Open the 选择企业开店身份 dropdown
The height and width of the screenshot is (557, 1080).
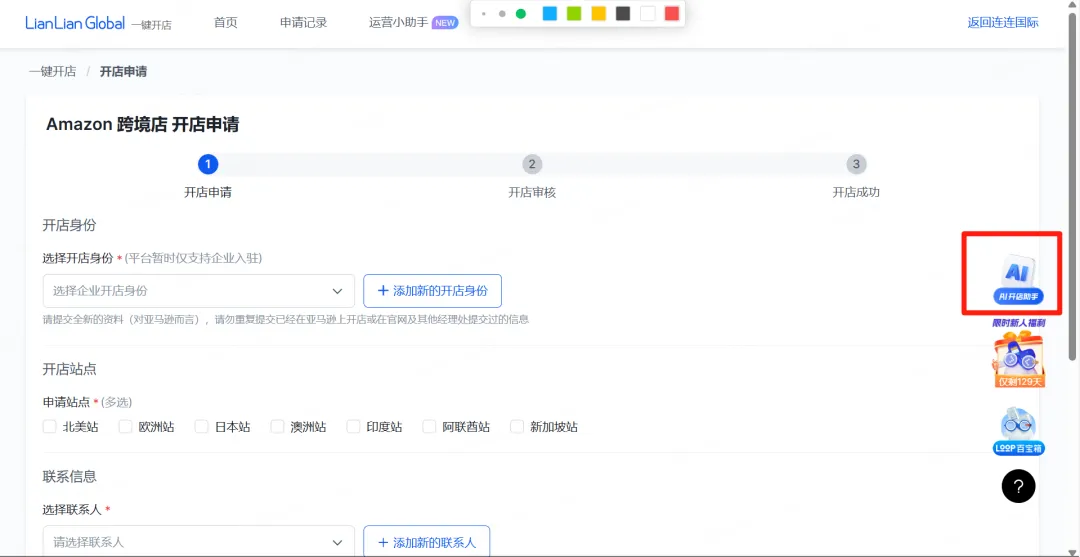pos(198,291)
